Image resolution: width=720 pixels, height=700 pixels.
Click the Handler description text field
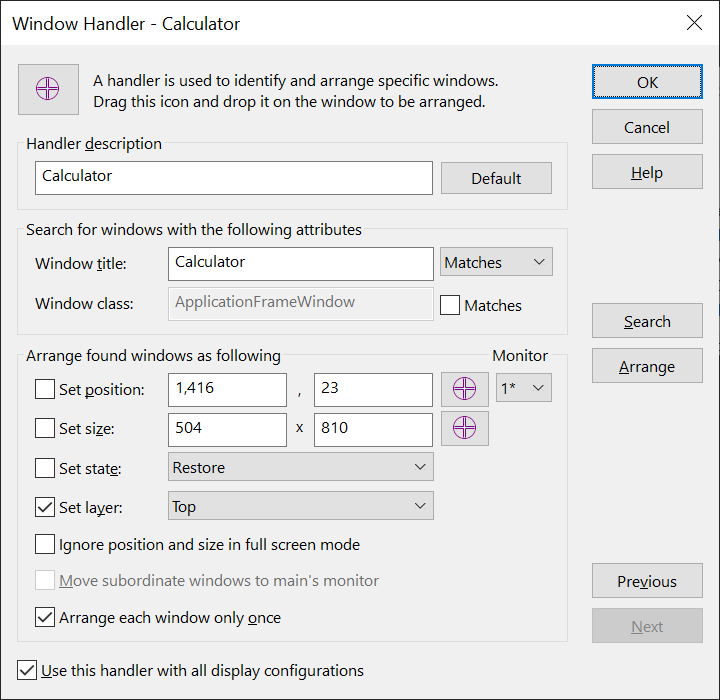[234, 178]
